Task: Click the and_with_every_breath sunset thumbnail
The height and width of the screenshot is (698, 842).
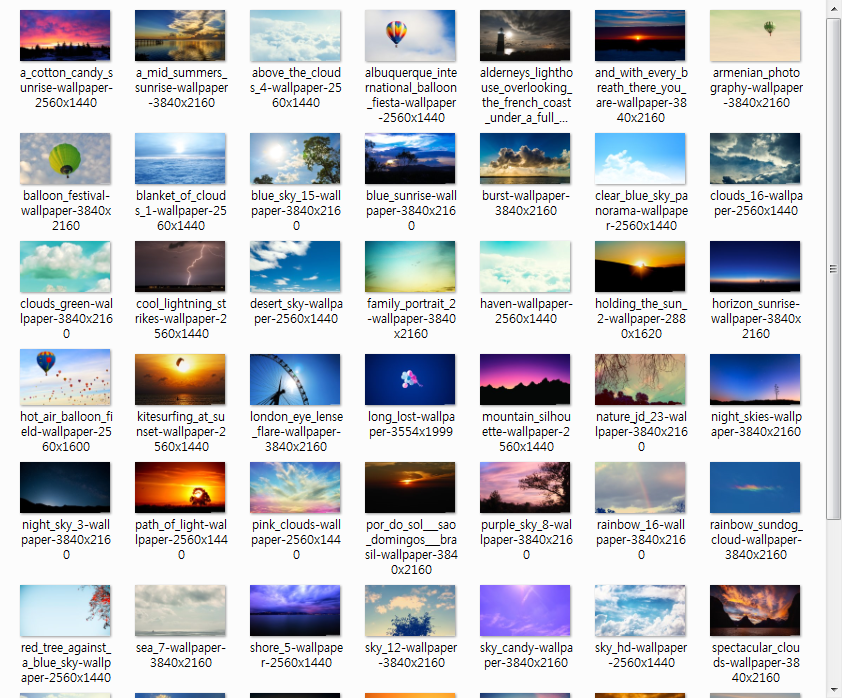Action: [x=640, y=35]
